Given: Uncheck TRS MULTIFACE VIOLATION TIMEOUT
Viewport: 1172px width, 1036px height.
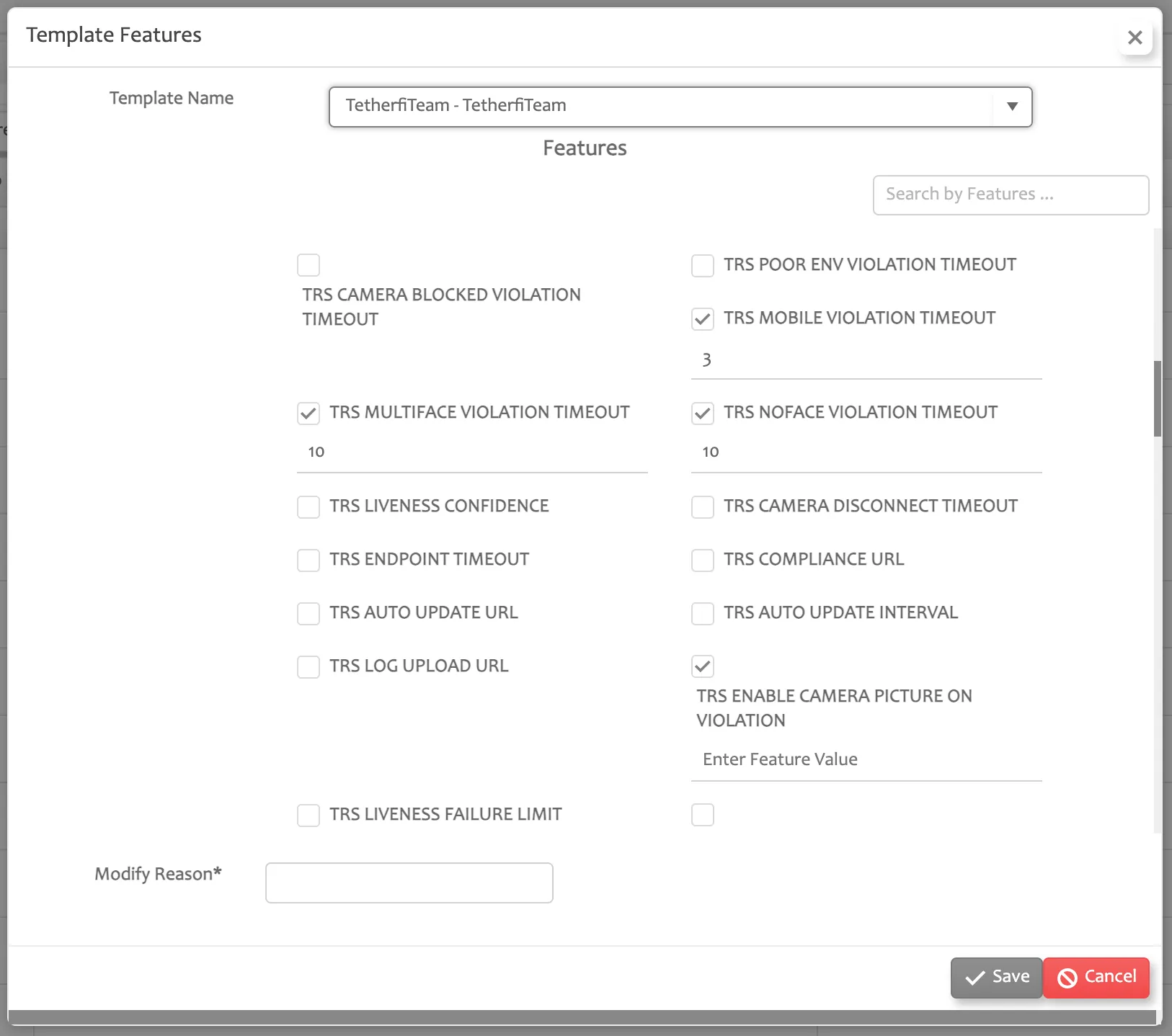Looking at the screenshot, I should (308, 413).
